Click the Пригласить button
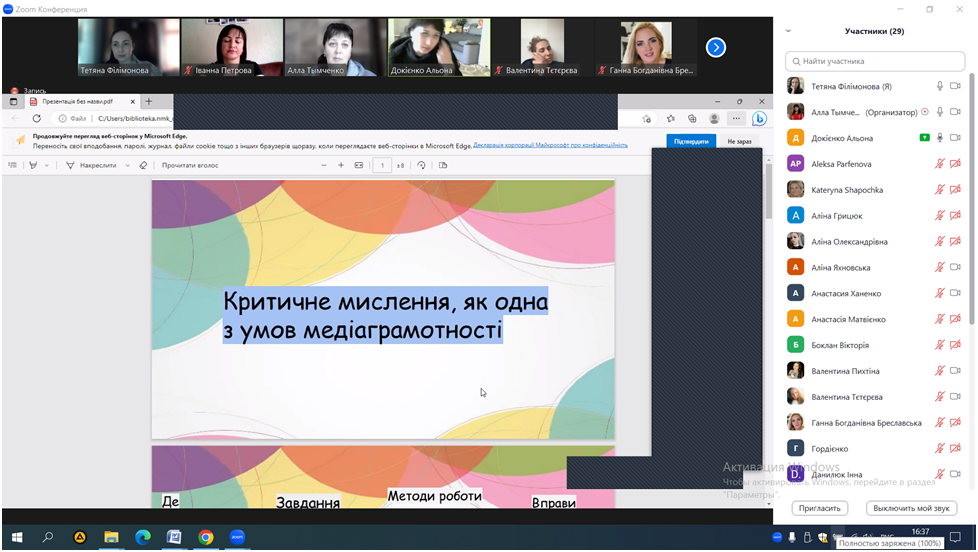The image size is (978, 552). (x=820, y=508)
